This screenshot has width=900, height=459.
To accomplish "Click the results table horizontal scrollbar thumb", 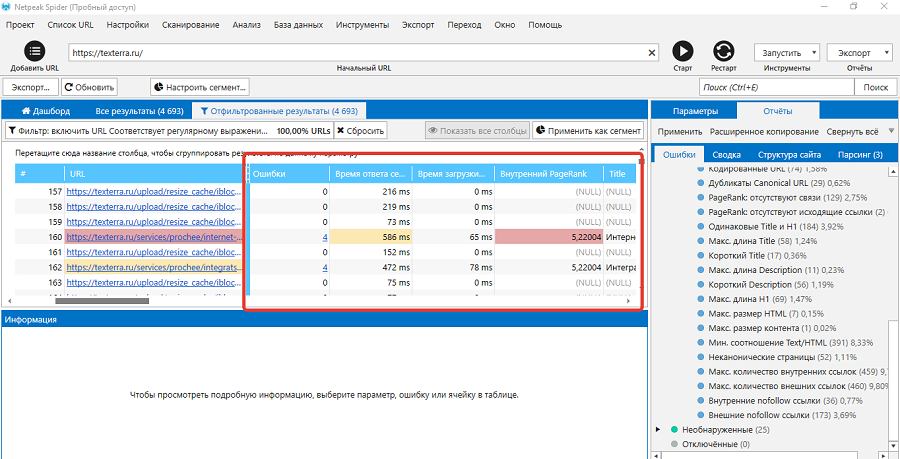I will pyautogui.click(x=102, y=300).
